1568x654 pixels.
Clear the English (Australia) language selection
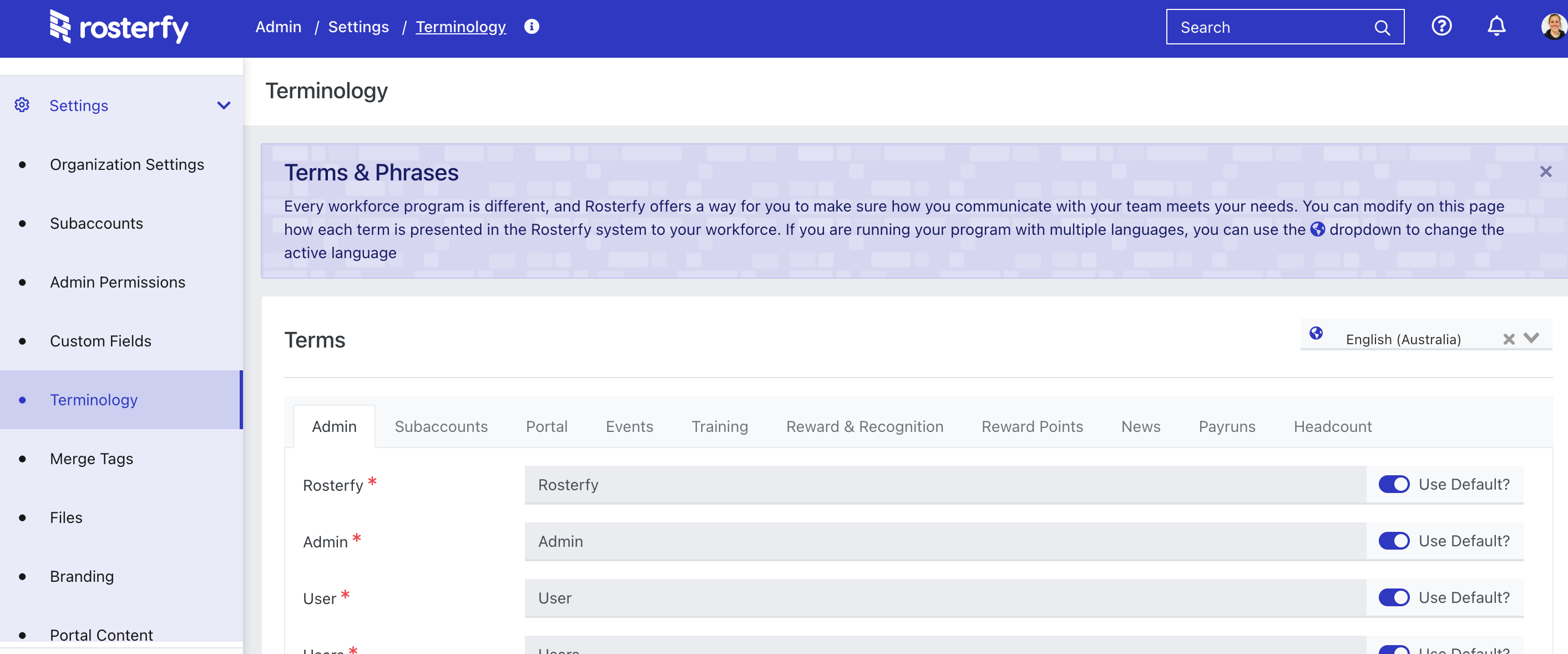(1508, 339)
